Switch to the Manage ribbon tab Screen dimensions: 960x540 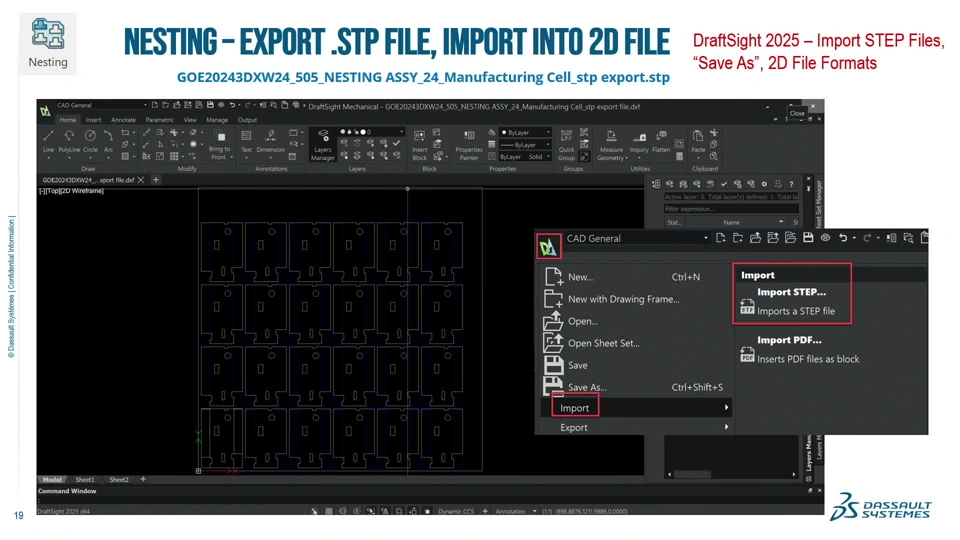pos(217,120)
